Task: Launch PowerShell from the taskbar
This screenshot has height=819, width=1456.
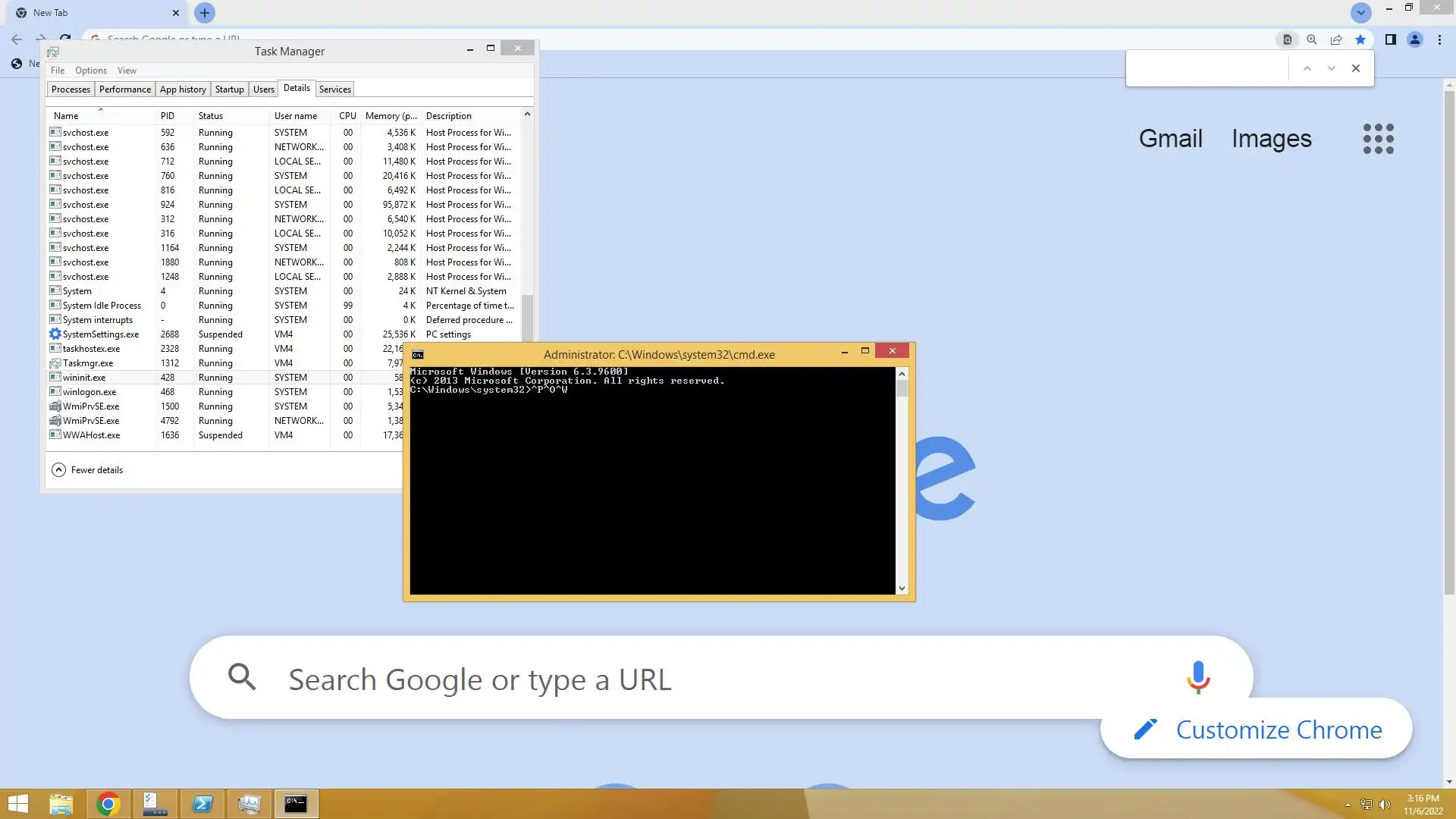Action: (202, 804)
